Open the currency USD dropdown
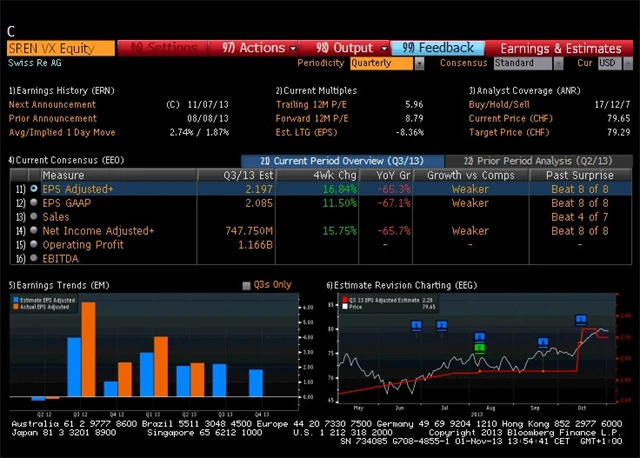640x458 pixels. pyautogui.click(x=609, y=63)
